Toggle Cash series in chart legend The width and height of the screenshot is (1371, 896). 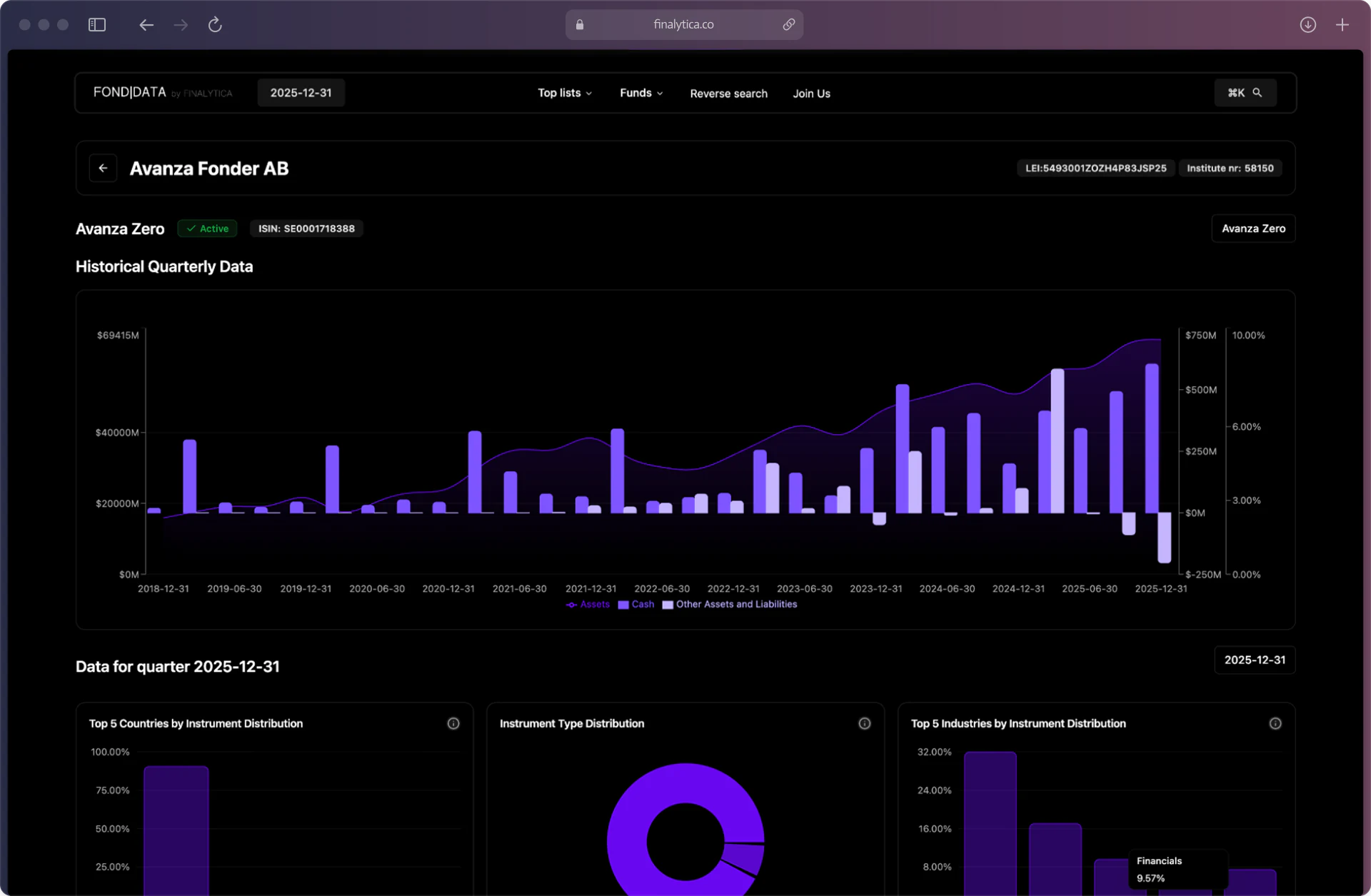[x=636, y=605]
